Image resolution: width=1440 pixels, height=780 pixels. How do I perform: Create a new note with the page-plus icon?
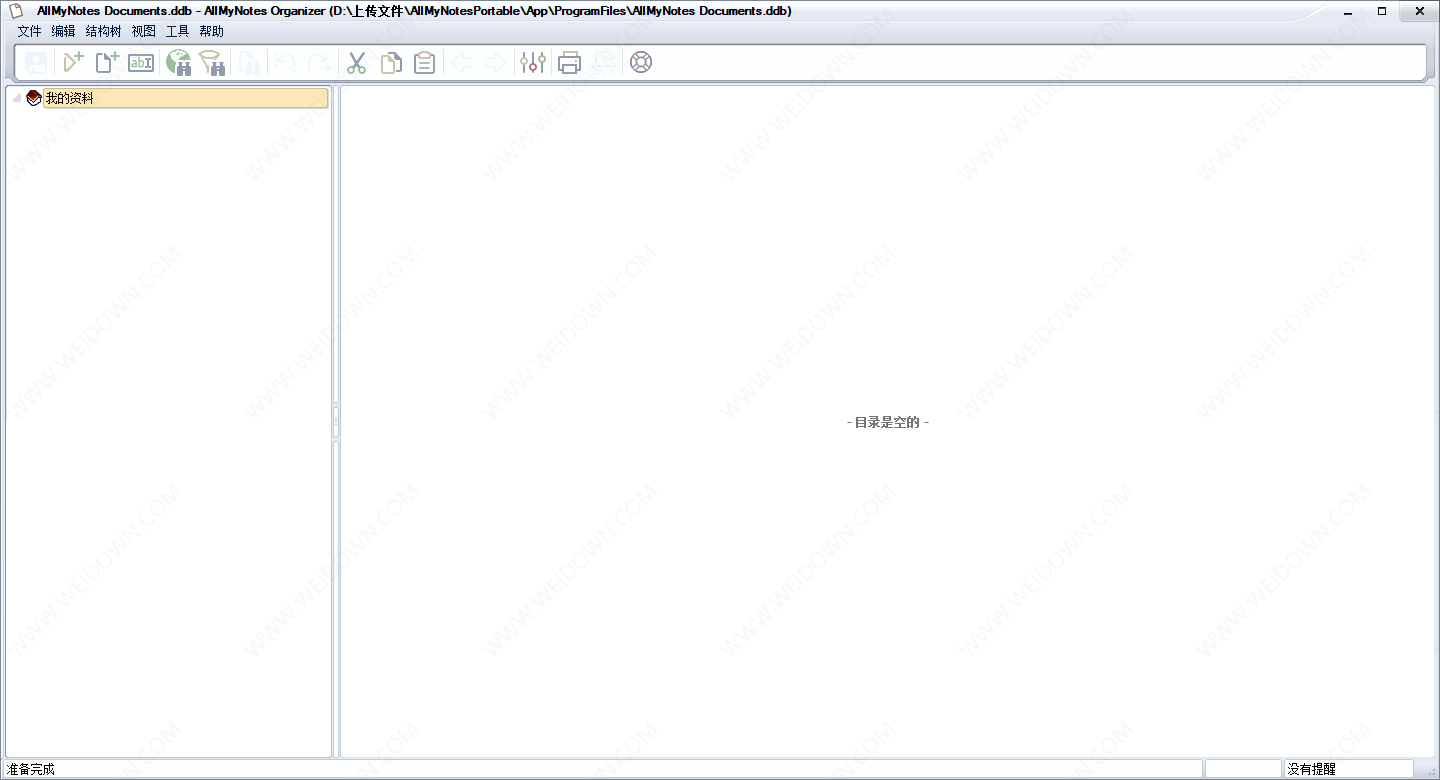click(107, 63)
